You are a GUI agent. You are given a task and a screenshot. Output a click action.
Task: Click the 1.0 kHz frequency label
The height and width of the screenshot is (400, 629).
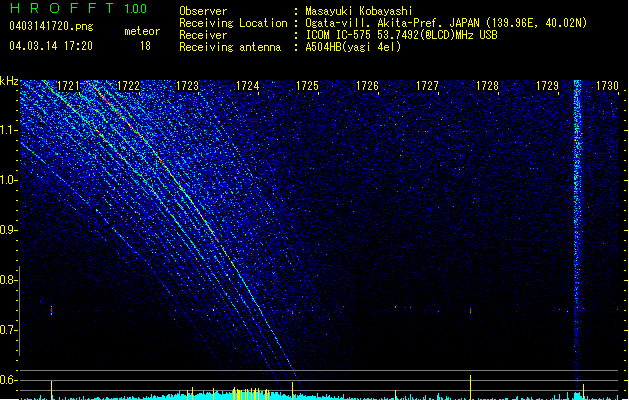tap(9, 180)
